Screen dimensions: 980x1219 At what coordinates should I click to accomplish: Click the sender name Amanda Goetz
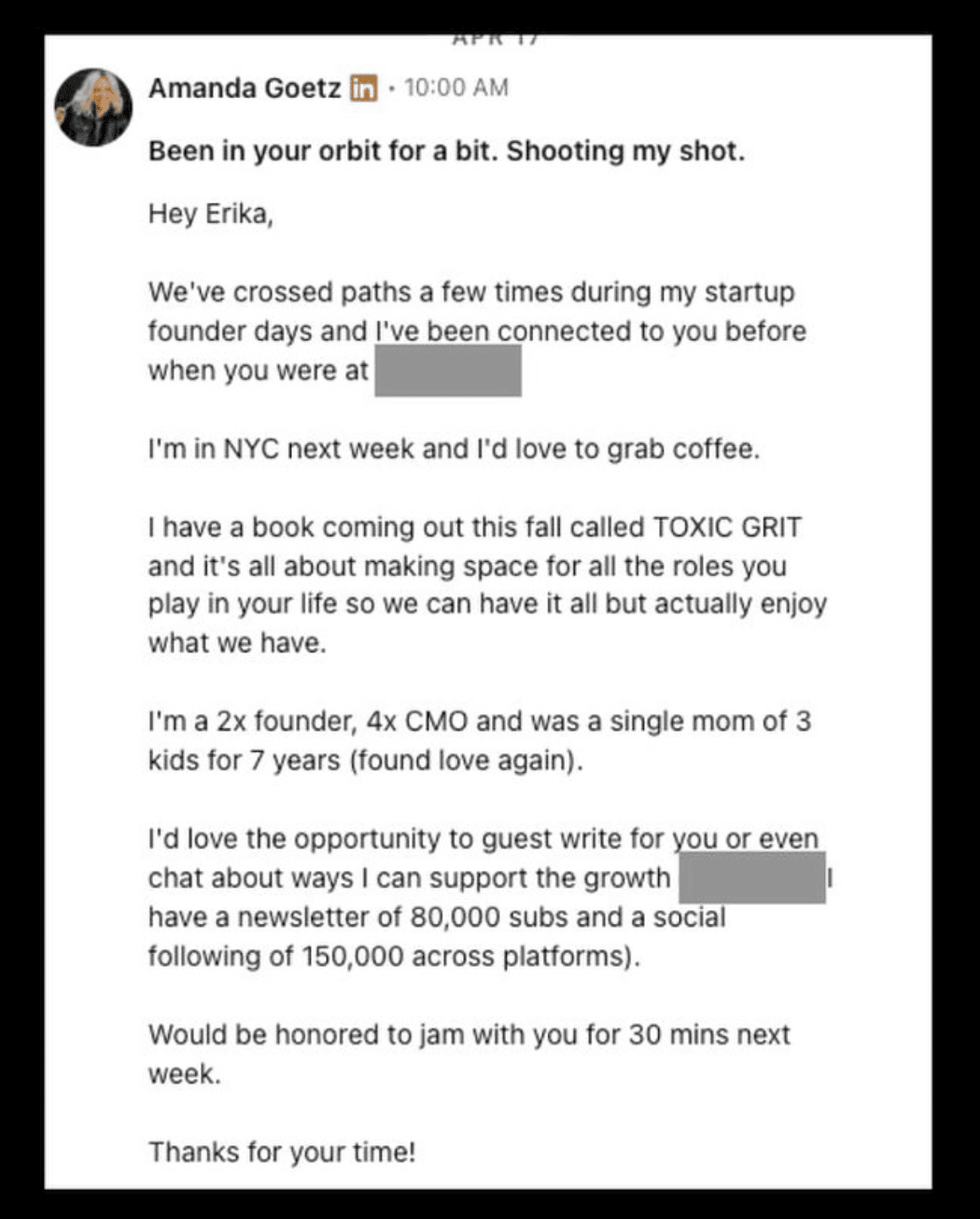point(245,89)
